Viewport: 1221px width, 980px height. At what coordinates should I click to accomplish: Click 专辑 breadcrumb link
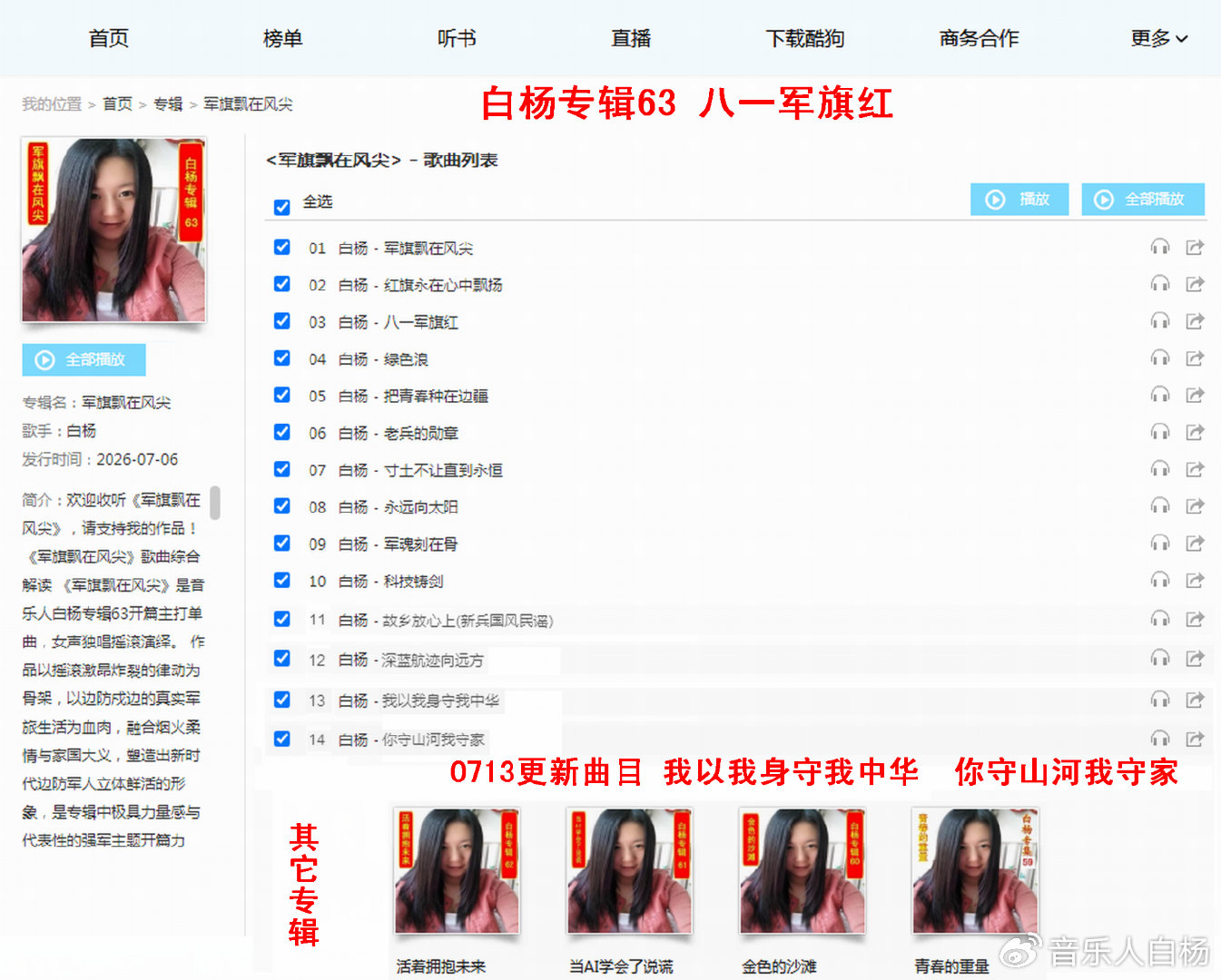168,104
